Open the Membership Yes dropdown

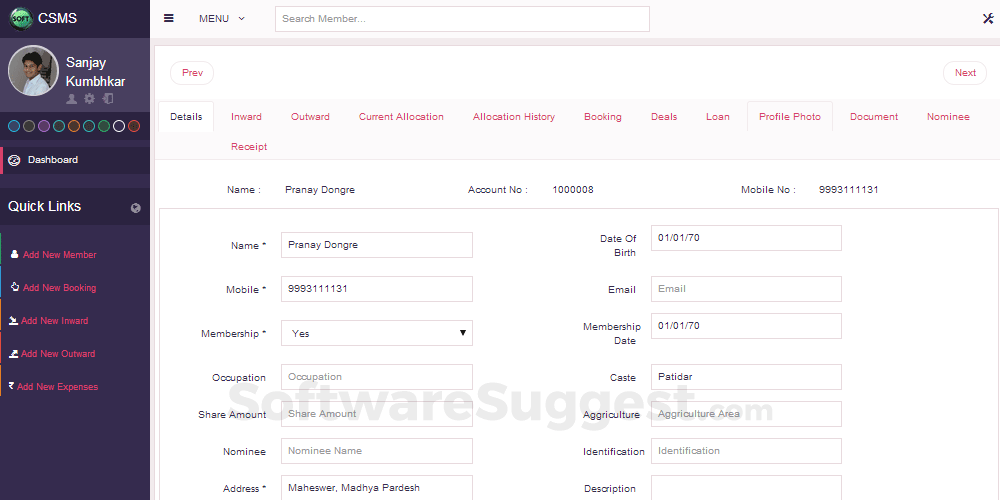376,333
